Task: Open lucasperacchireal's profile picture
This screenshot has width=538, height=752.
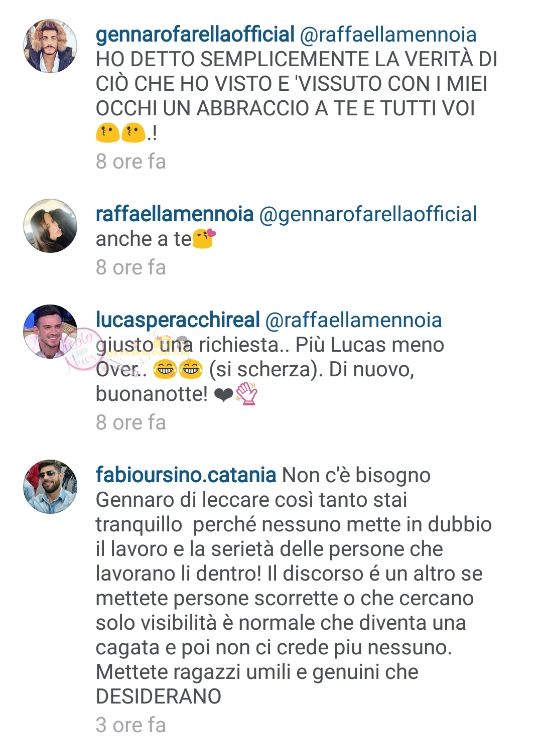Action: 50,331
